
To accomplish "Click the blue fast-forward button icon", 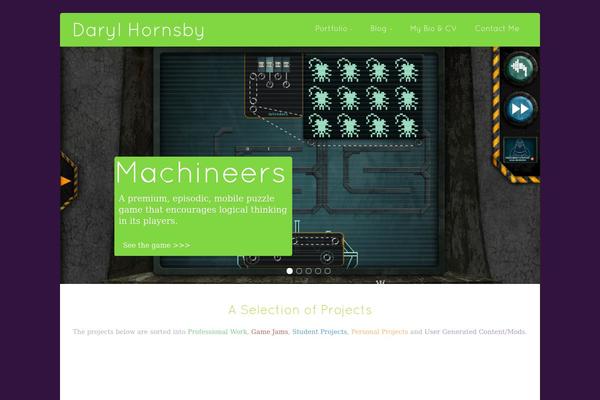I will tap(520, 109).
